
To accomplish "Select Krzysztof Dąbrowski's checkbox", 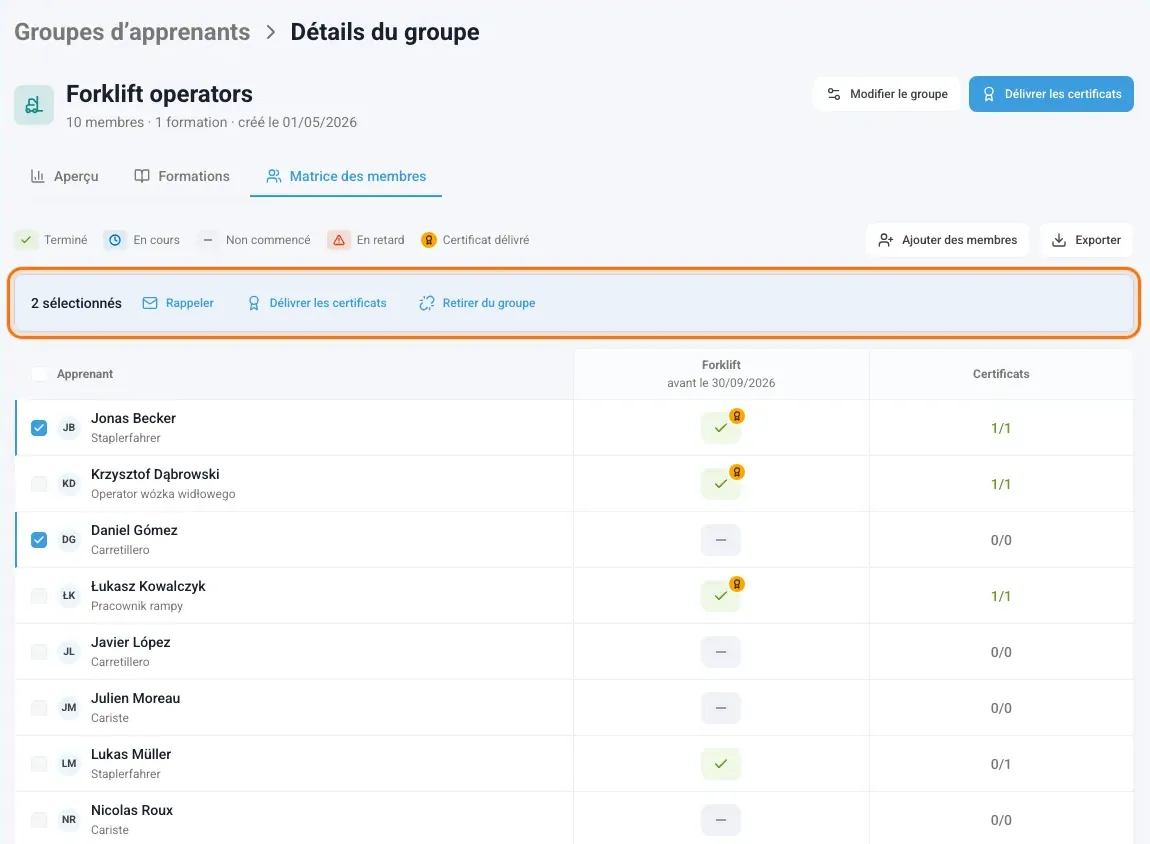I will pos(39,484).
